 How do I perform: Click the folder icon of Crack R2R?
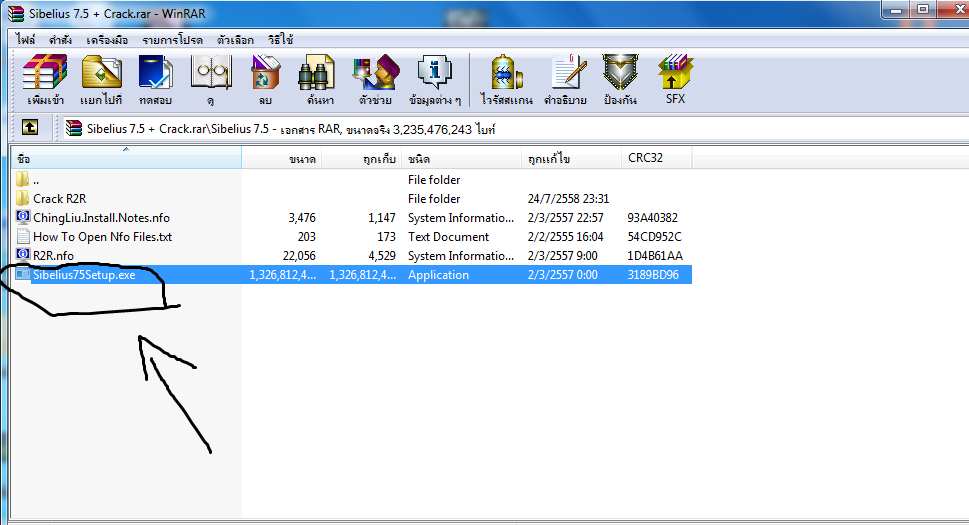click(23, 198)
